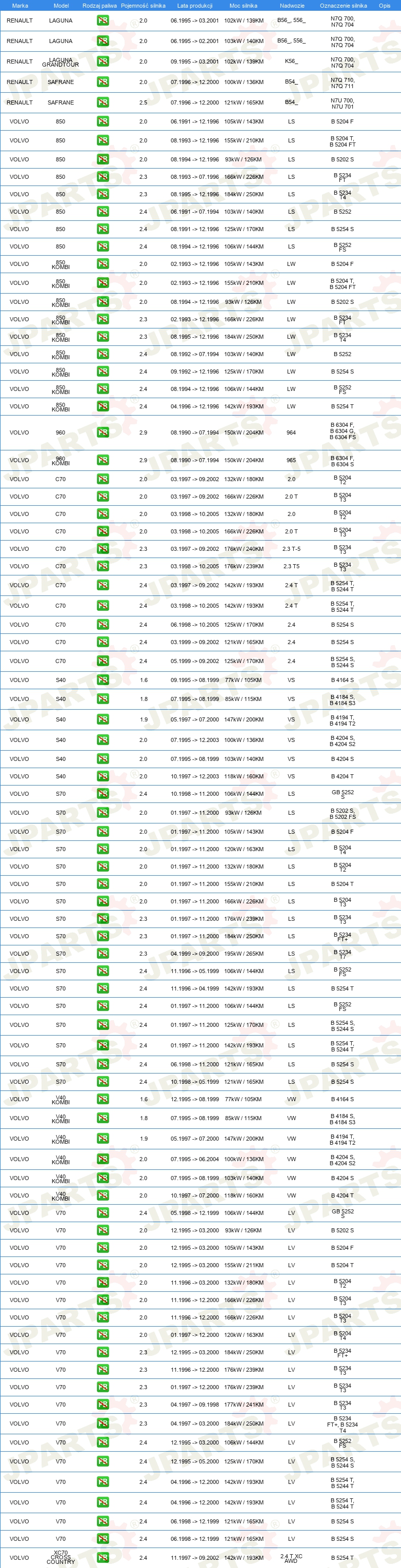Click fuel icon in S70 195kW / 265KM row
Image resolution: width=401 pixels, height=1568 pixels.
click(103, 954)
